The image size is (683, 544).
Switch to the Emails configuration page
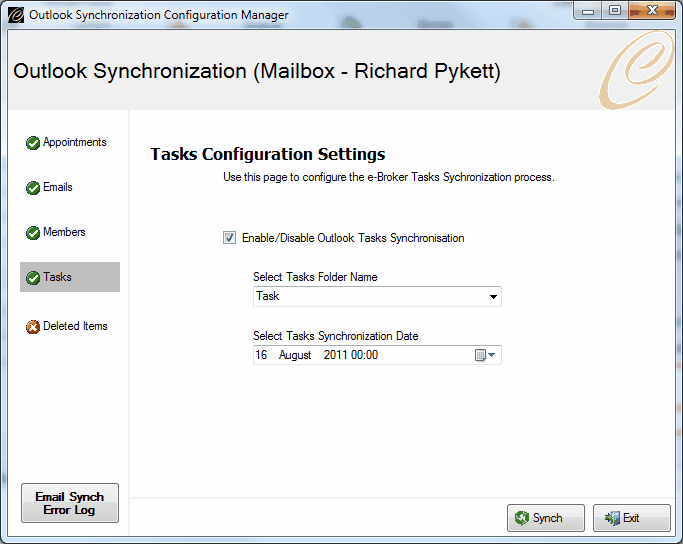tap(57, 187)
